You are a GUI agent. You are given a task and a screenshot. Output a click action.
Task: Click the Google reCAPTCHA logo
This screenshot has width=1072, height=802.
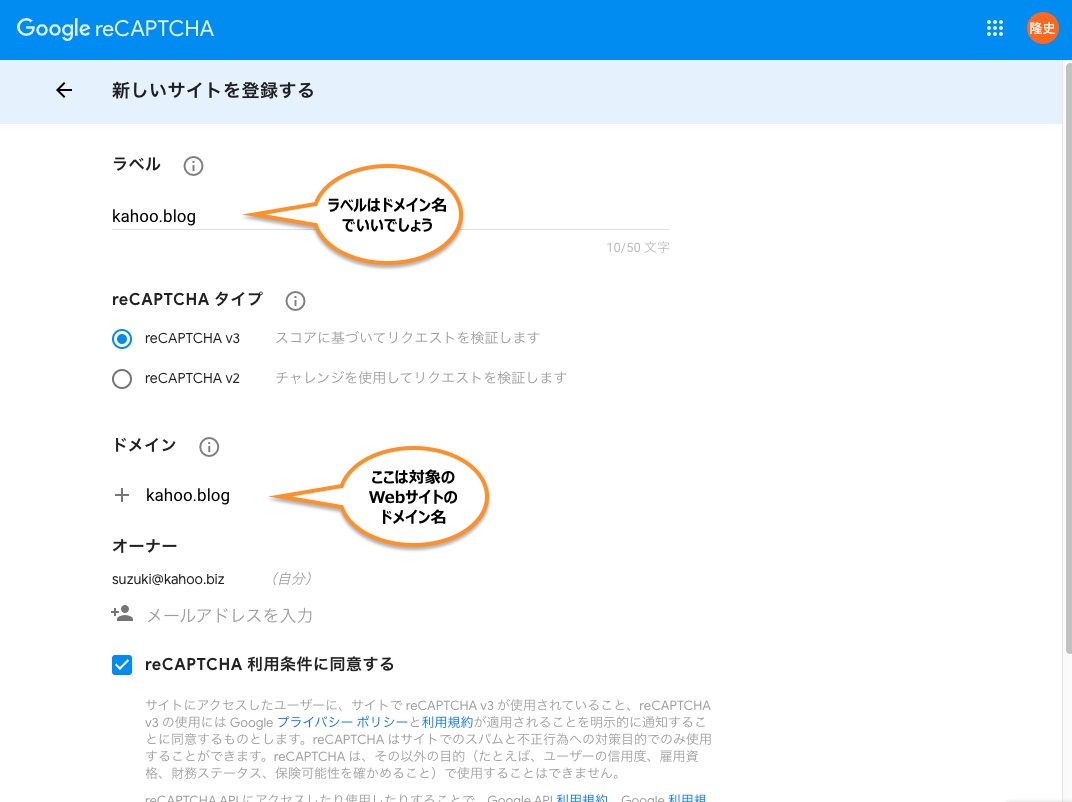tap(115, 29)
